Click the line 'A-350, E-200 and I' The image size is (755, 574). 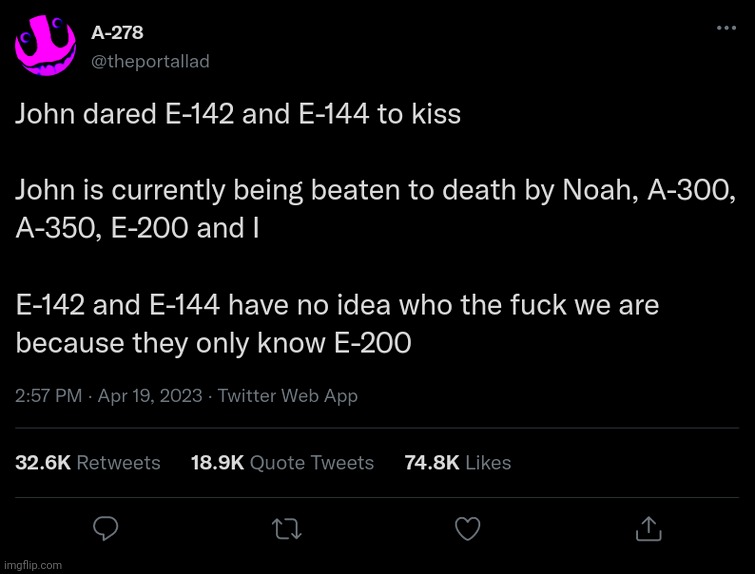point(137,228)
